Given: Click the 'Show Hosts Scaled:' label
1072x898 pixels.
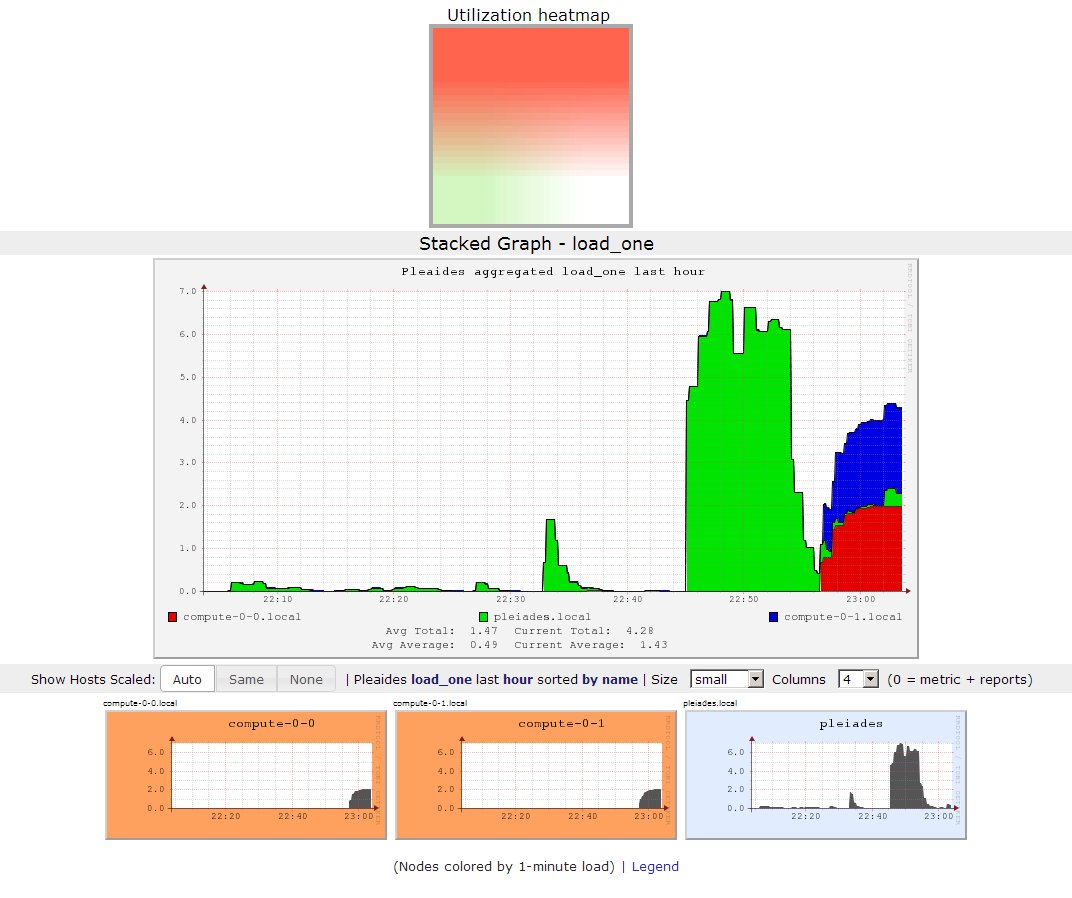Looking at the screenshot, I should [93, 679].
